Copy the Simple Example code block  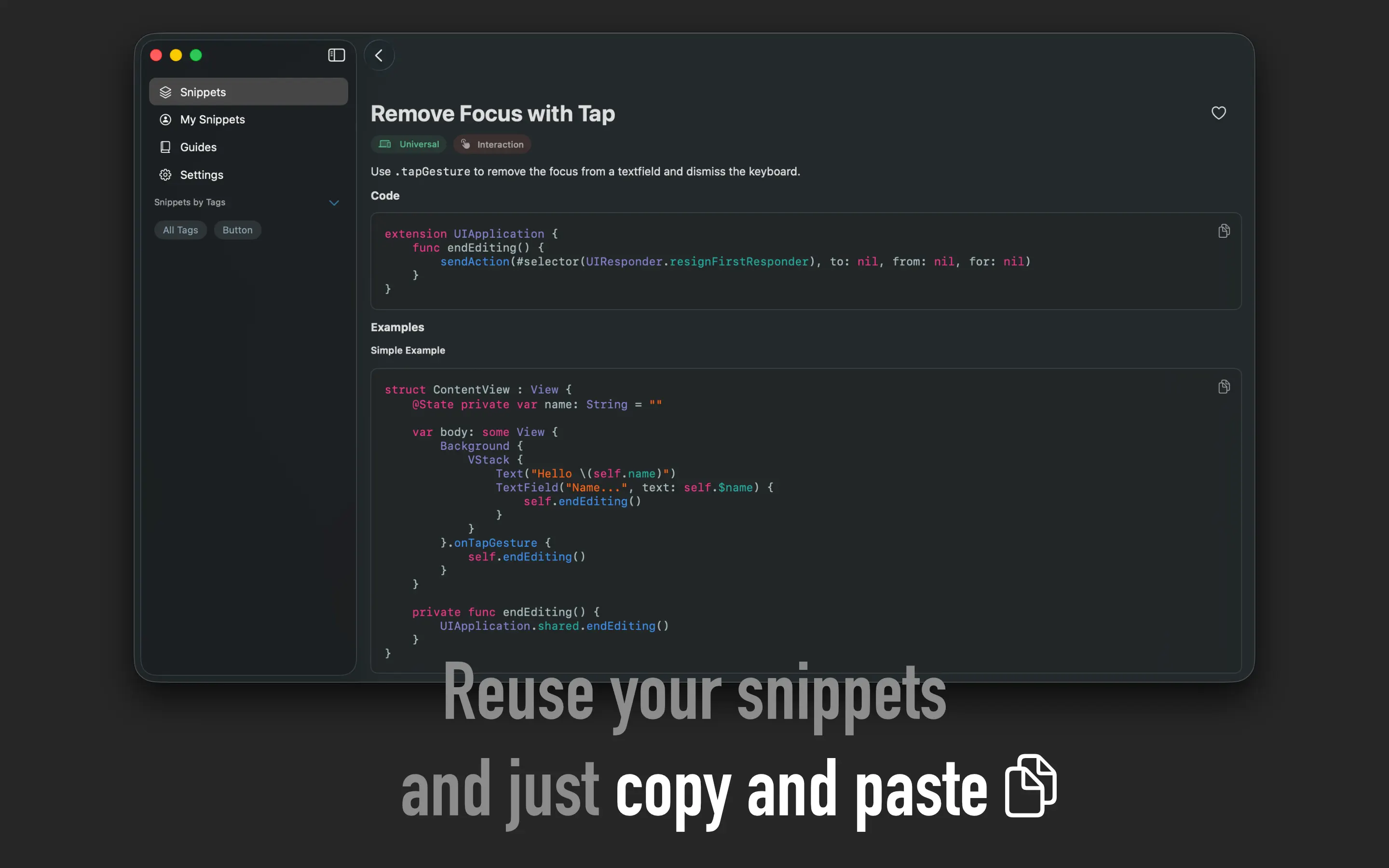[x=1223, y=386]
